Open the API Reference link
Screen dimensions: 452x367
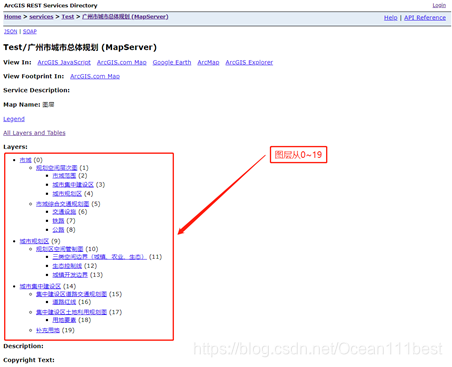(x=425, y=18)
